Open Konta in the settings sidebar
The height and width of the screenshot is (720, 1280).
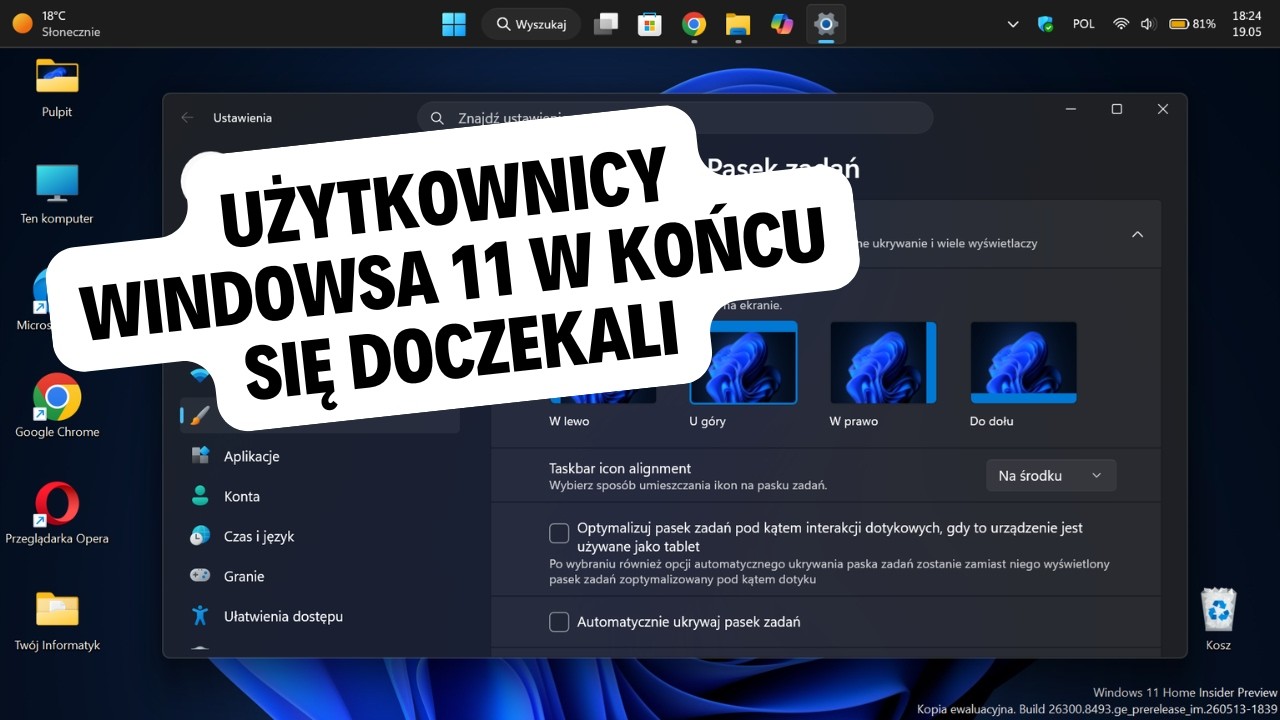(x=320, y=496)
